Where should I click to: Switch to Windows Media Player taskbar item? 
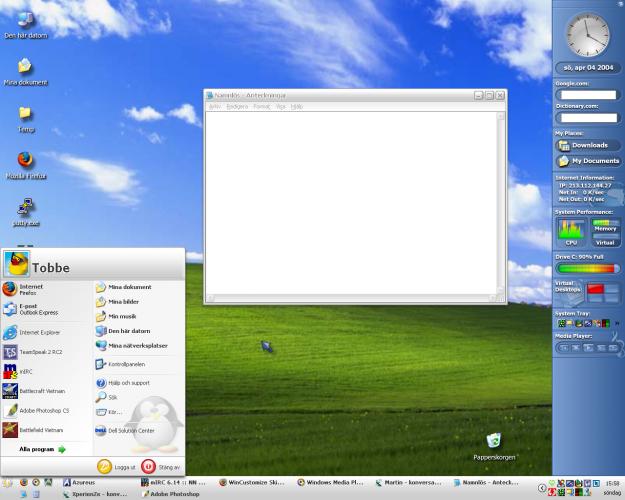click(x=334, y=482)
